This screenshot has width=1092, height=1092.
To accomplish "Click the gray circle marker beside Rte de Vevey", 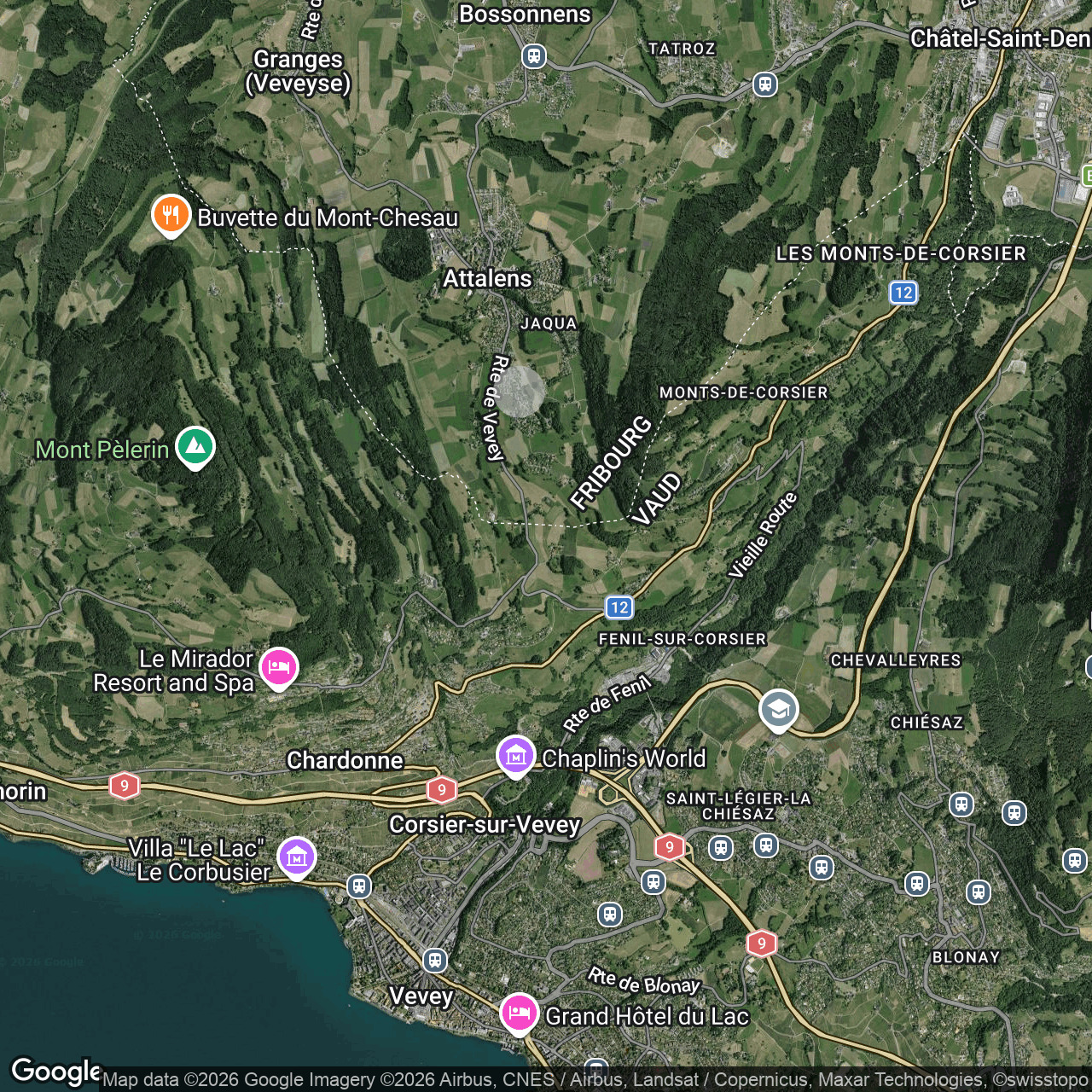I will click(520, 391).
